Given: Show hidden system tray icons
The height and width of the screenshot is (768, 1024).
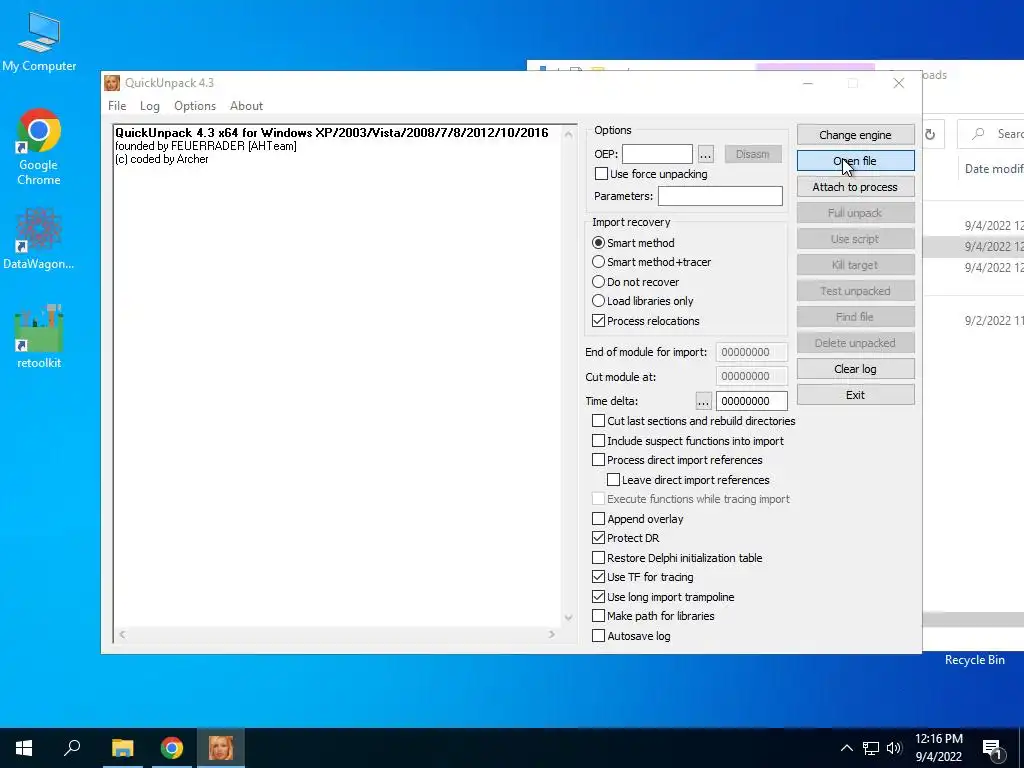Looking at the screenshot, I should coord(846,748).
